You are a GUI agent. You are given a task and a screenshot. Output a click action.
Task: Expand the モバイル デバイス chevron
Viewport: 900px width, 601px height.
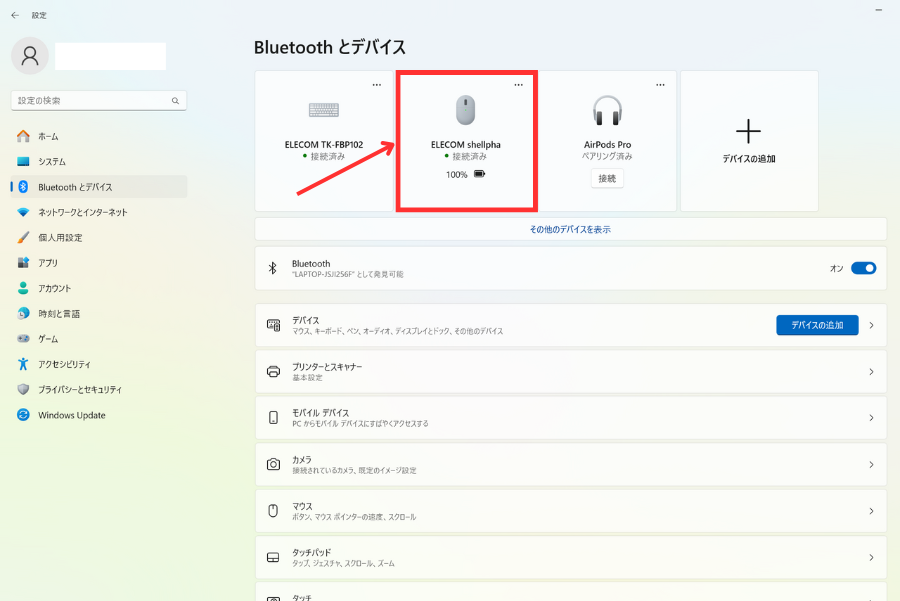871,418
